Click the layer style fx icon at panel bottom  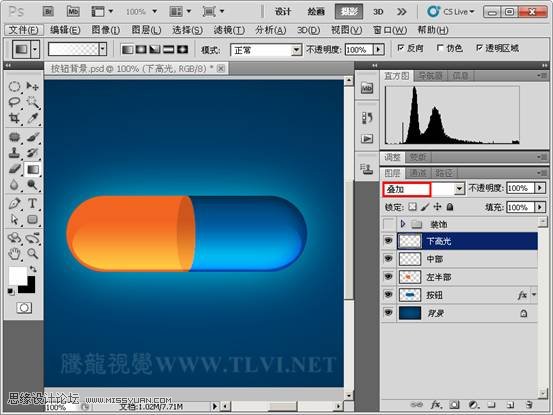pos(436,405)
